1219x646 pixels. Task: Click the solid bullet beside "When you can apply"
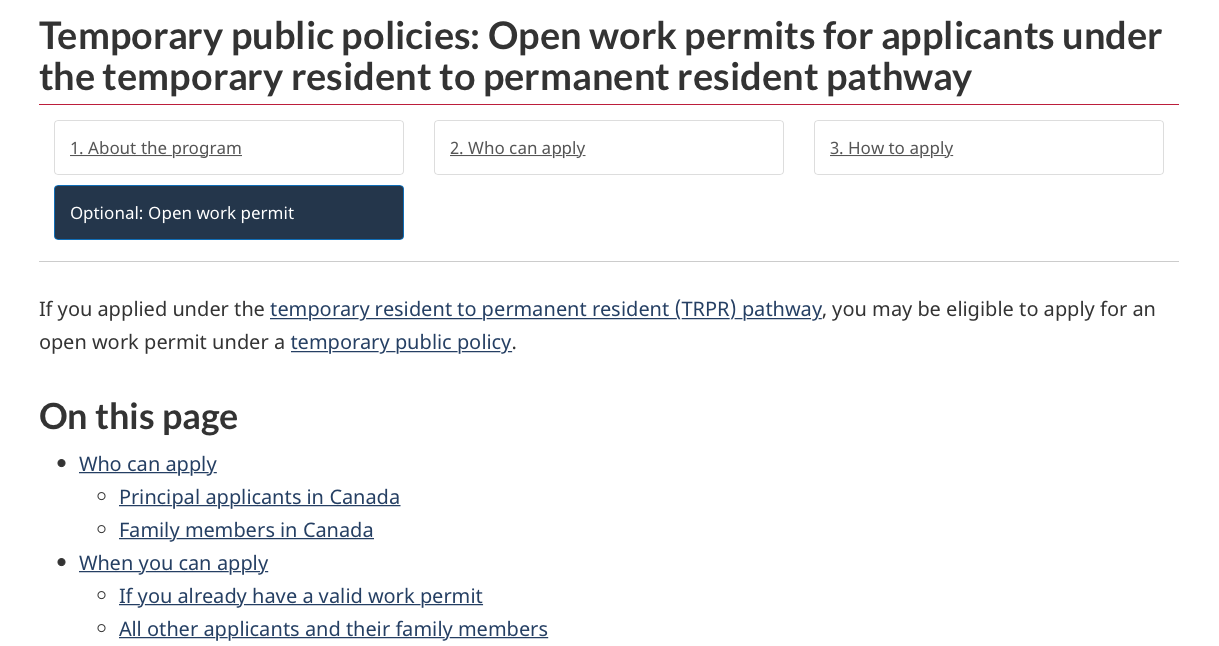pyautogui.click(x=61, y=563)
